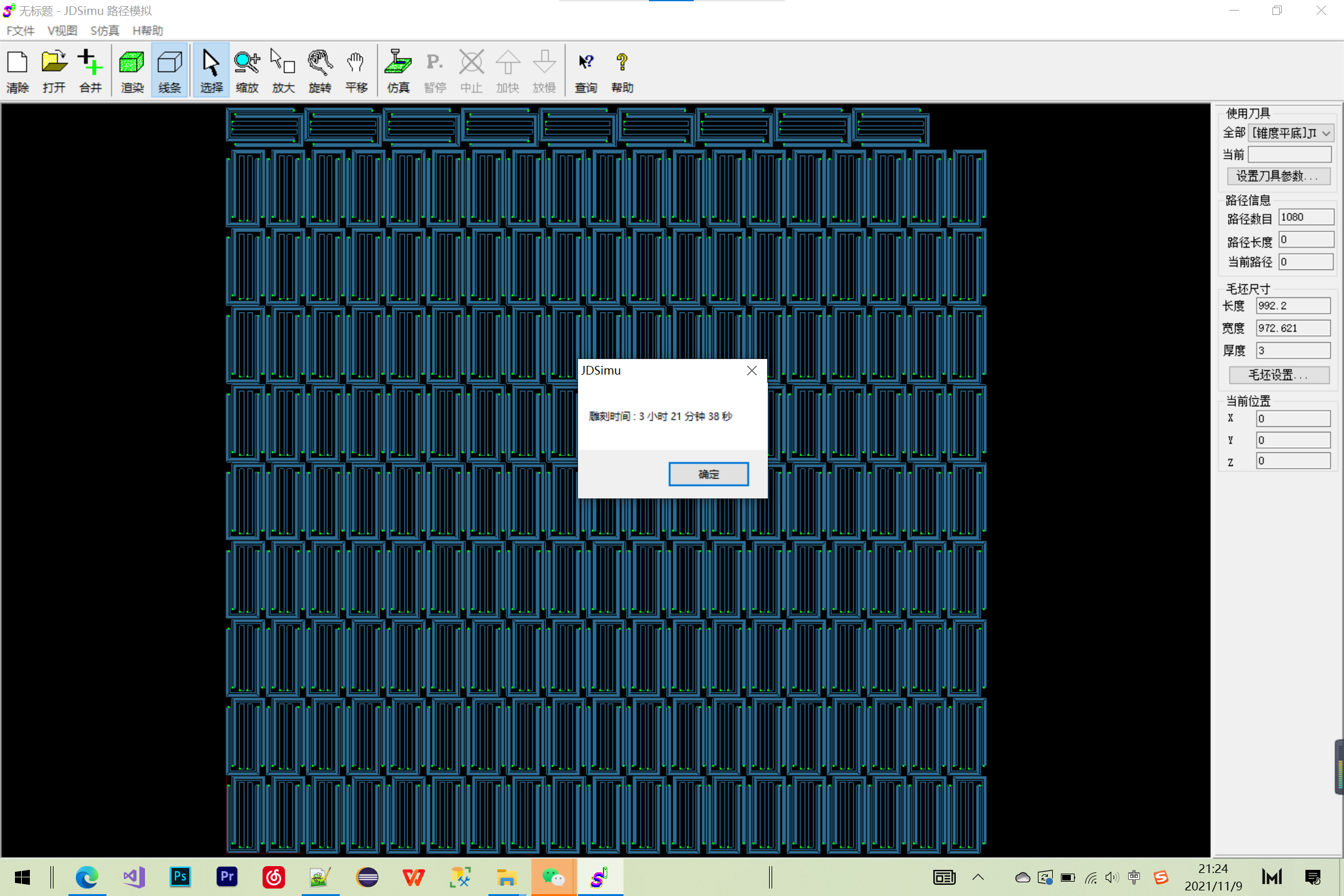Image resolution: width=1344 pixels, height=896 pixels.
Task: Open the F文件 menu
Action: (x=21, y=30)
